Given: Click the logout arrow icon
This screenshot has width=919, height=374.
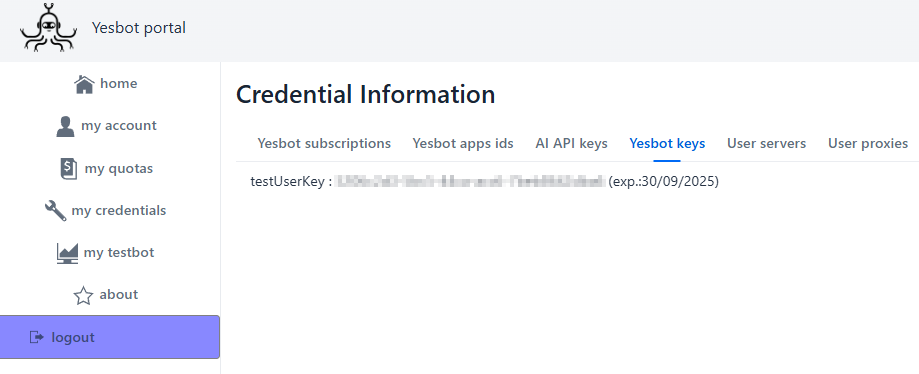Looking at the screenshot, I should (36, 337).
